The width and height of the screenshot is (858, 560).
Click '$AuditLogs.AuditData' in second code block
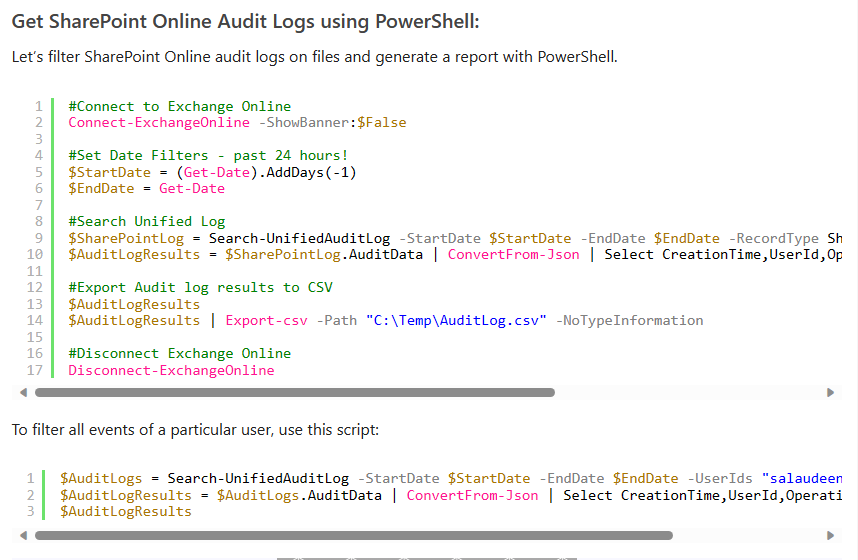pos(299,495)
